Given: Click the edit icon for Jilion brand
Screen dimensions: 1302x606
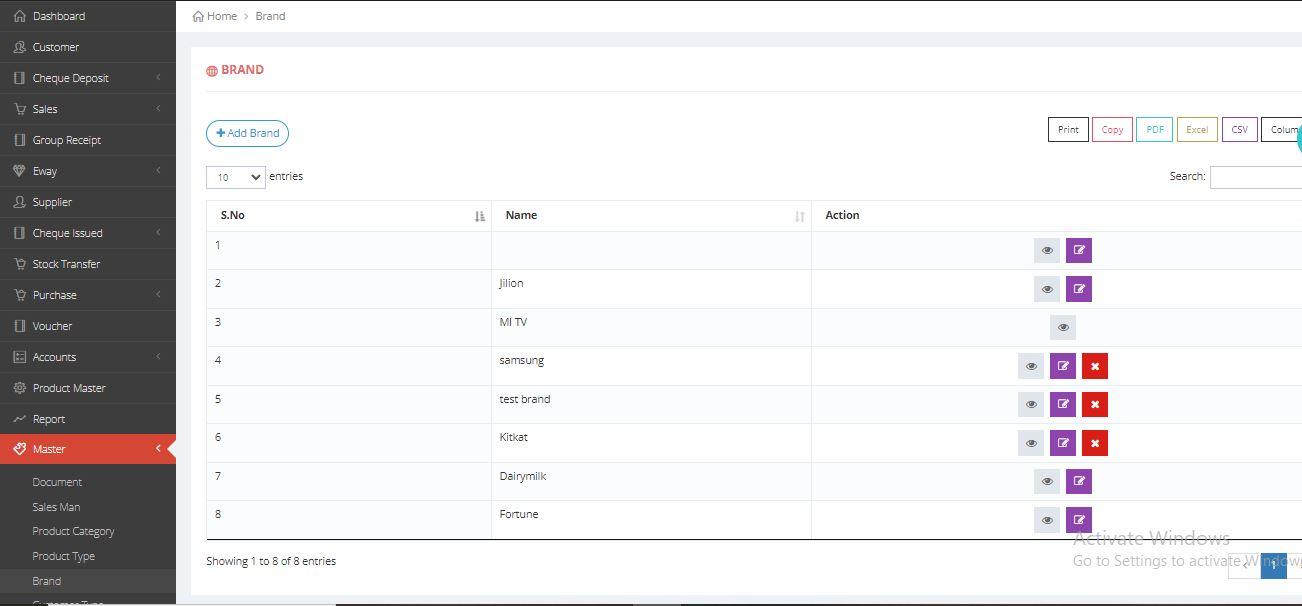Looking at the screenshot, I should pos(1078,289).
